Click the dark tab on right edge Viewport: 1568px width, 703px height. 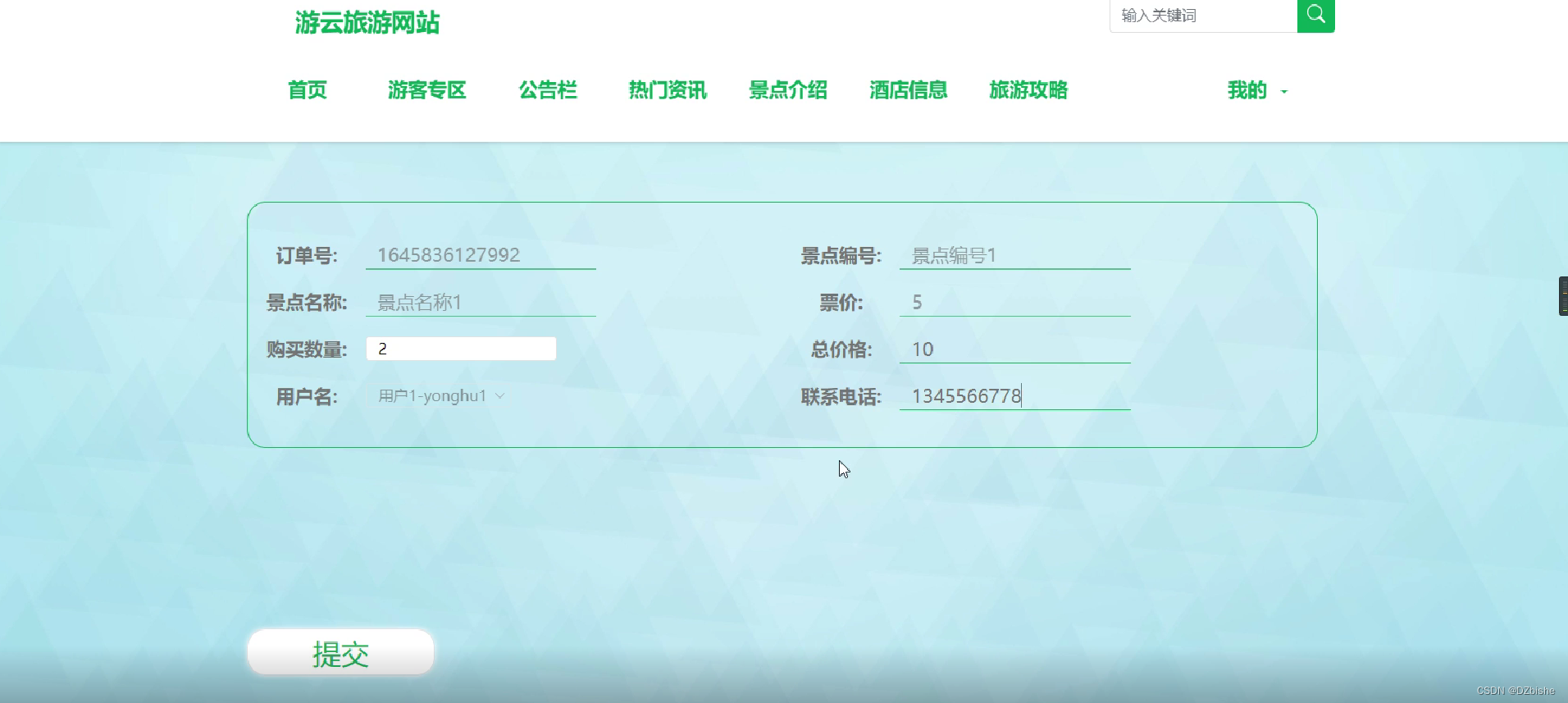1563,296
